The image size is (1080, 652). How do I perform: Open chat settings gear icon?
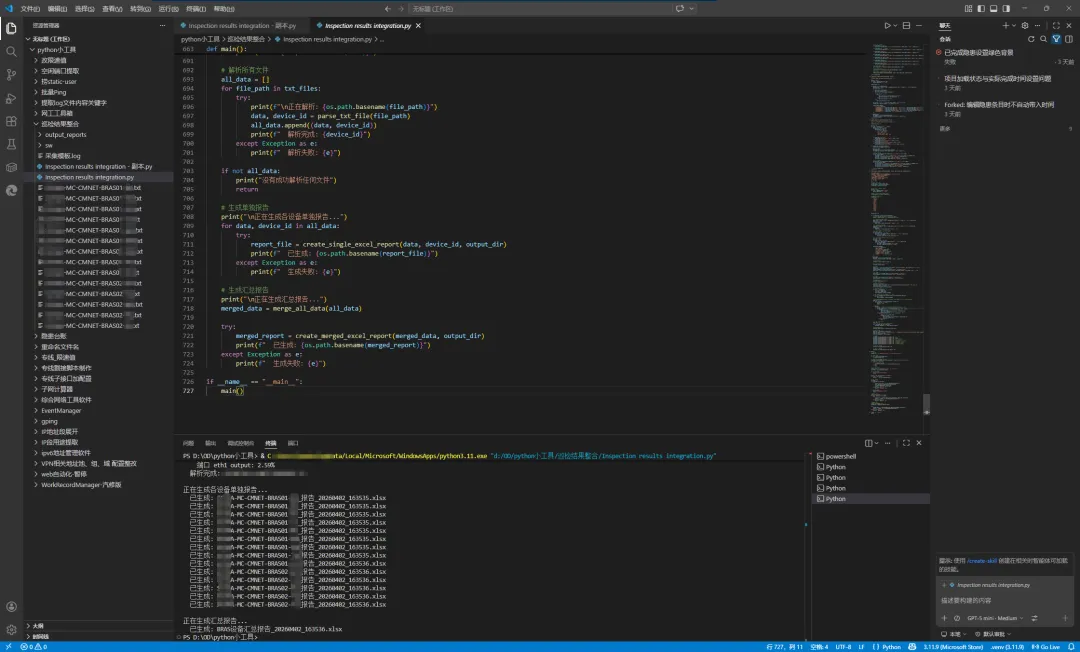pos(1025,25)
